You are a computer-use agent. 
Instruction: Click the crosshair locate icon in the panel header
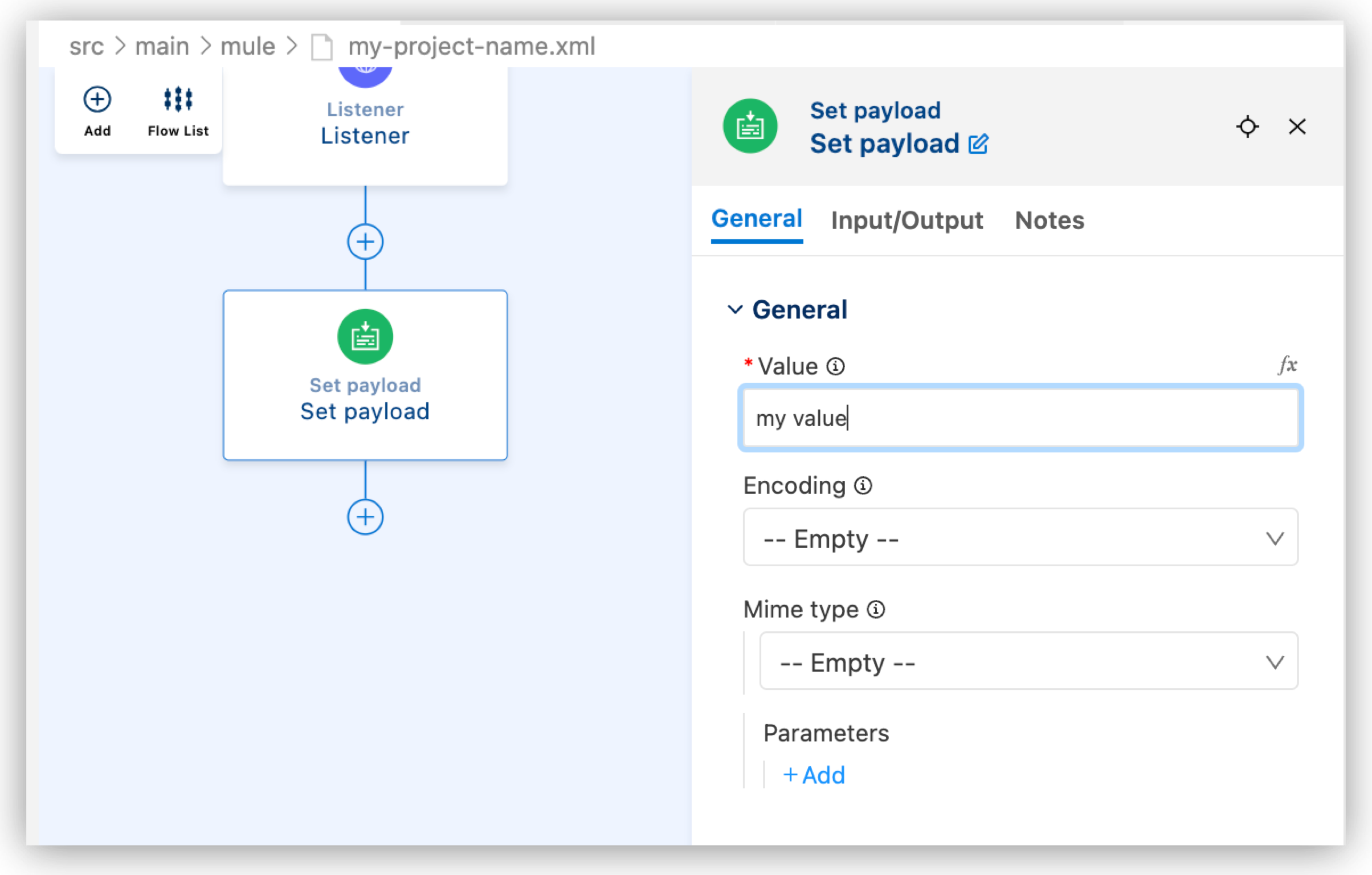click(x=1248, y=126)
